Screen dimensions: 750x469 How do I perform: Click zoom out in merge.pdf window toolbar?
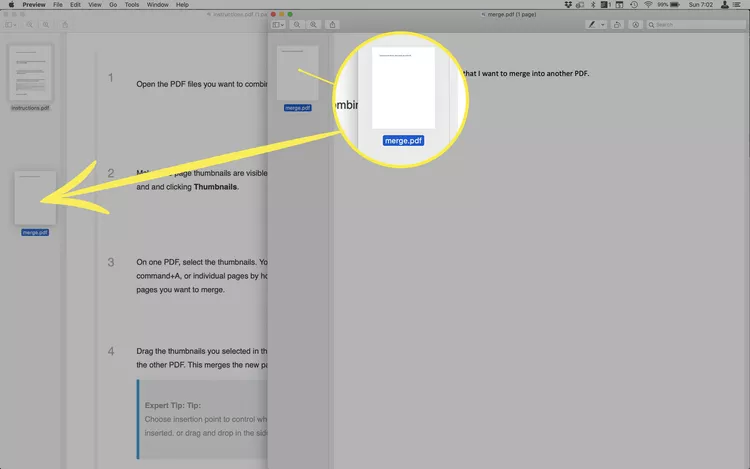[x=297, y=24]
